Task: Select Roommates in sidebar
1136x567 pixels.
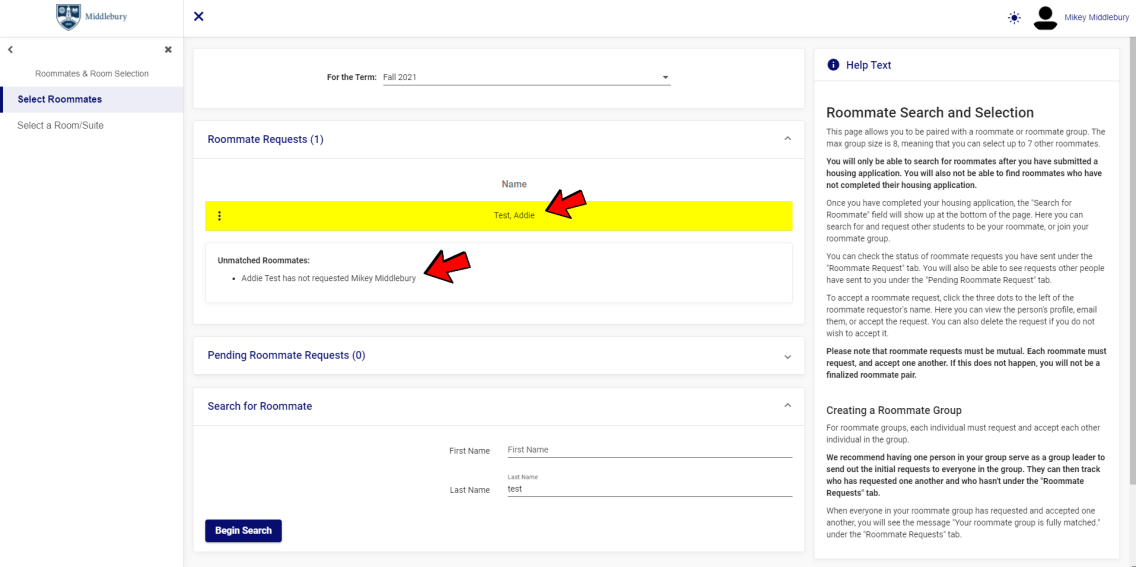Action: (60, 99)
